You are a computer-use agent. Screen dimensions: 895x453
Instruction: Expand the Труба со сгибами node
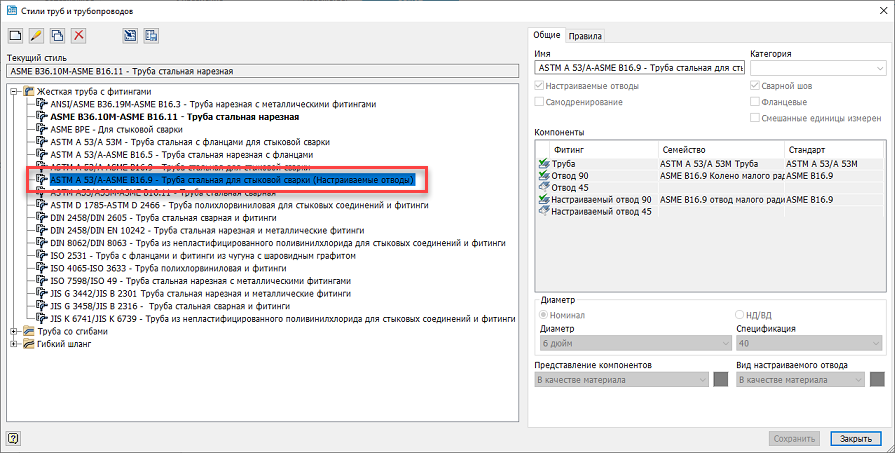pos(14,331)
